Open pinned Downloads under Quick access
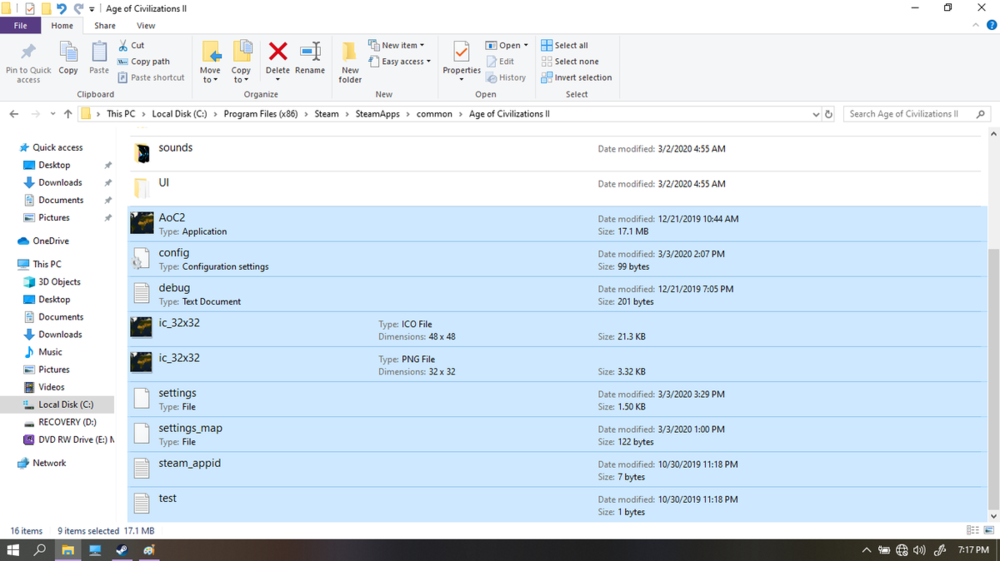This screenshot has height=561, width=1000. (x=60, y=182)
